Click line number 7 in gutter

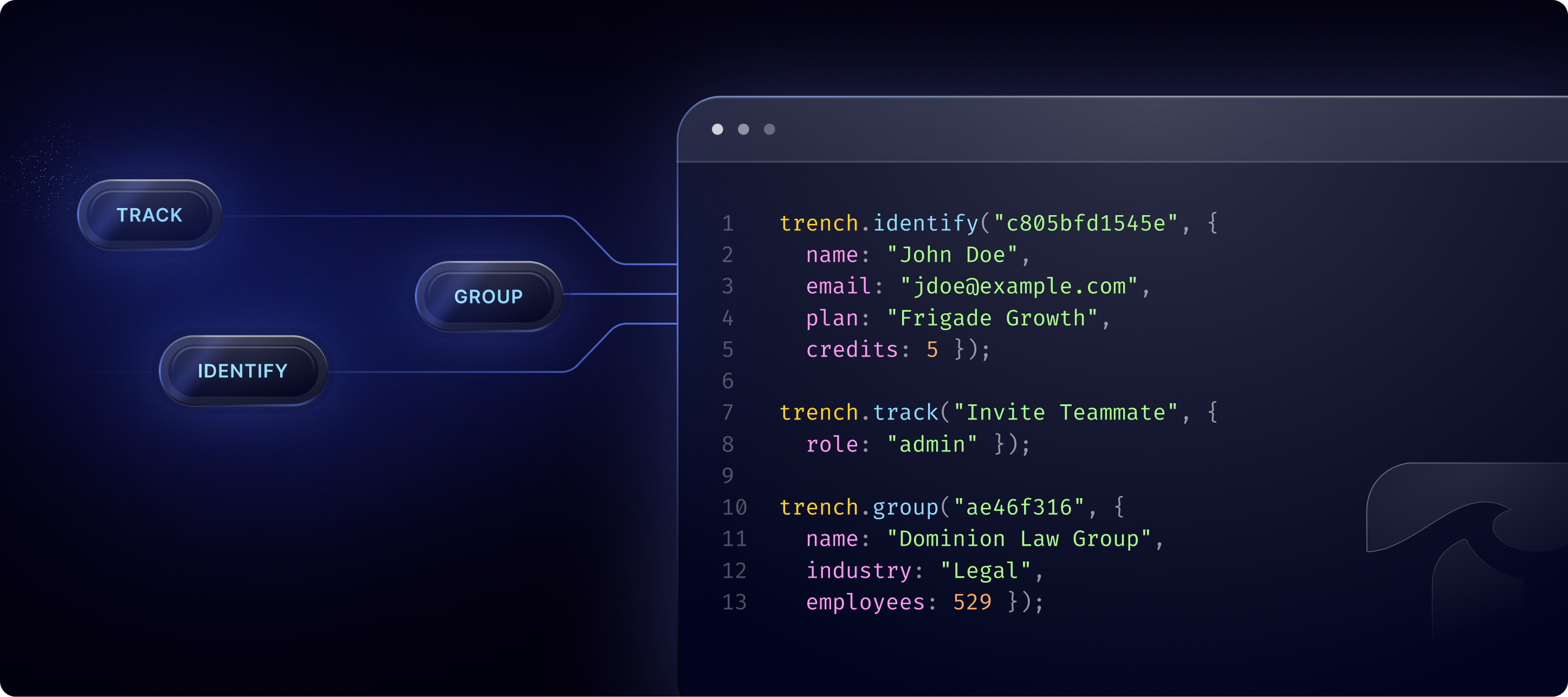click(x=728, y=412)
